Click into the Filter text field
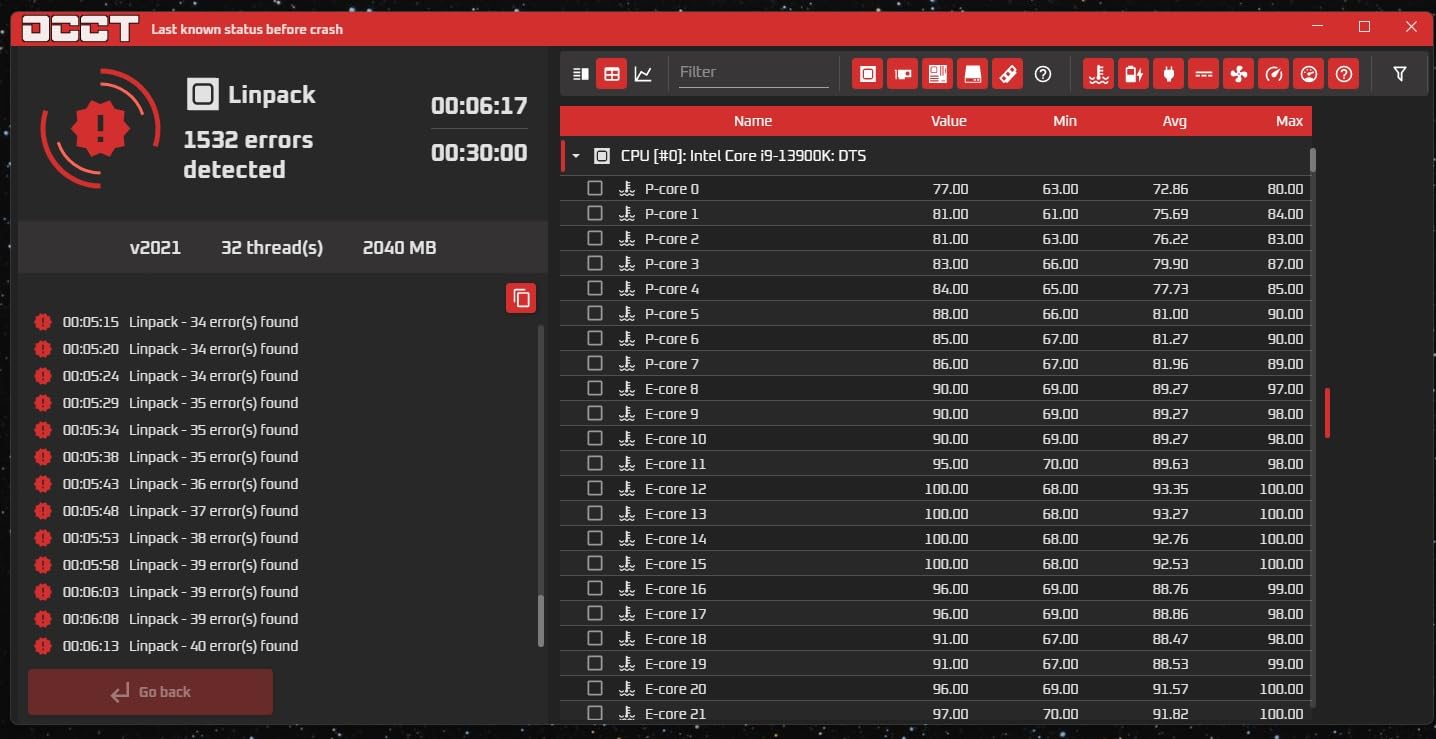1436x739 pixels. [754, 72]
